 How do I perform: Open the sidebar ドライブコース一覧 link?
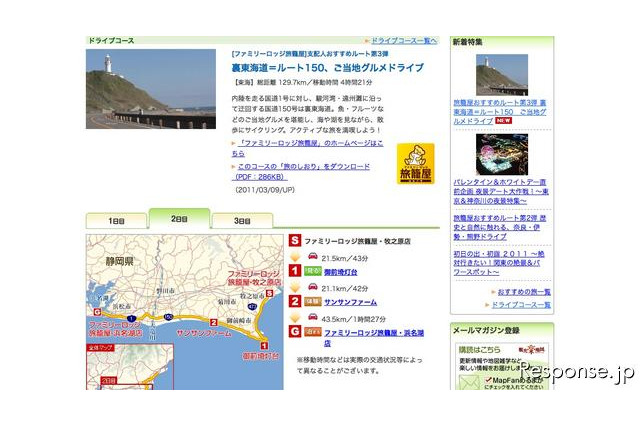click(521, 305)
